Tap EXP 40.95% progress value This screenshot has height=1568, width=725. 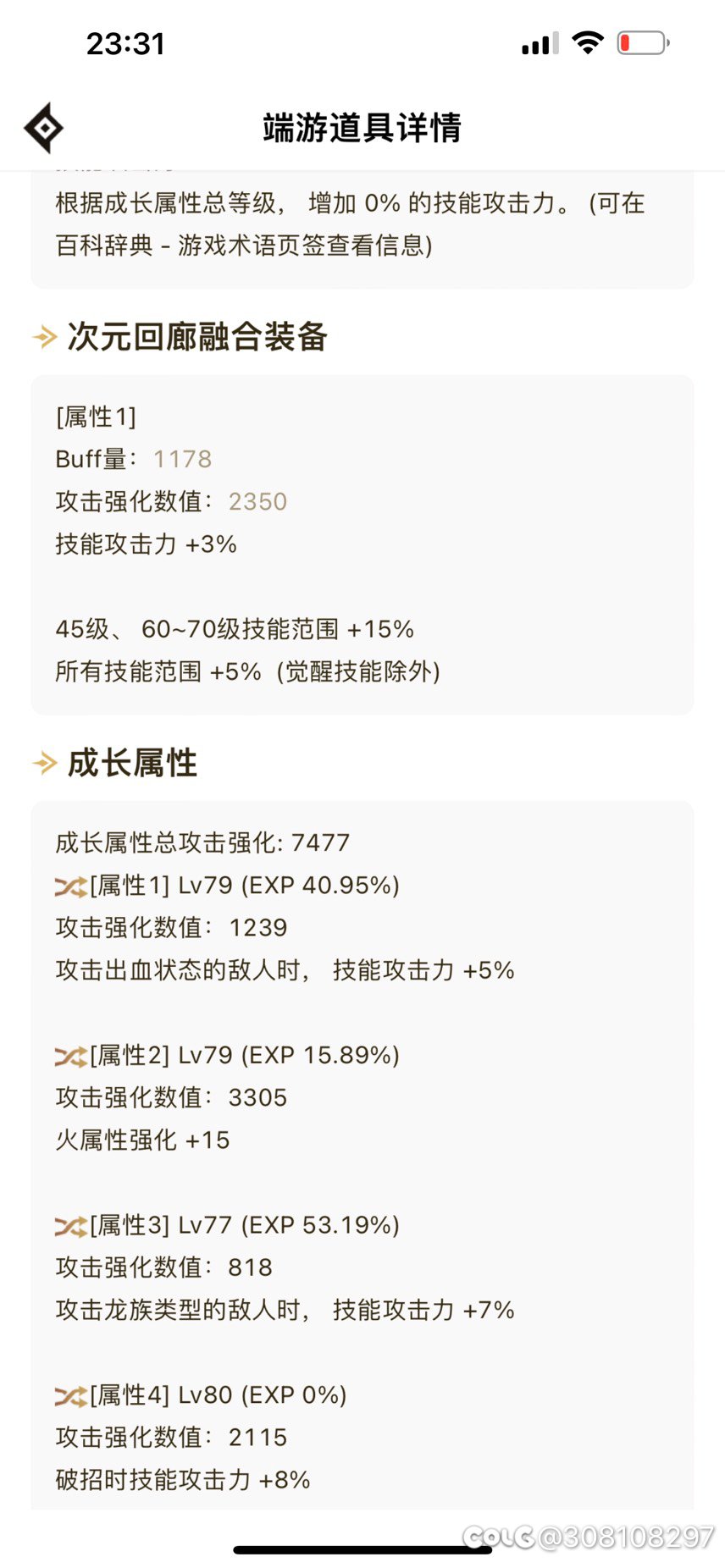click(x=320, y=886)
